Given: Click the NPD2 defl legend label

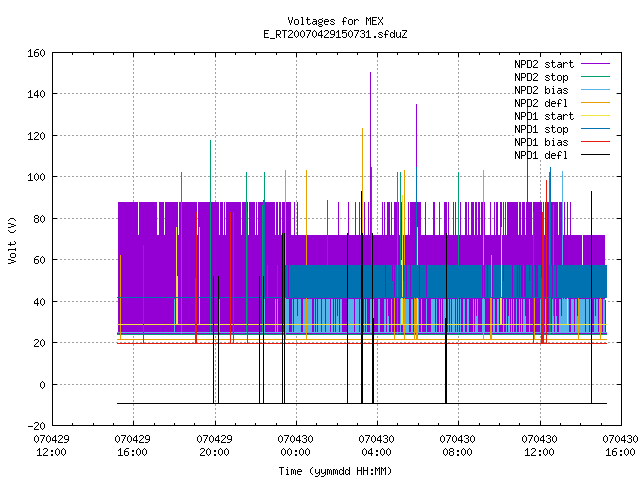Looking at the screenshot, I should coord(541,103).
